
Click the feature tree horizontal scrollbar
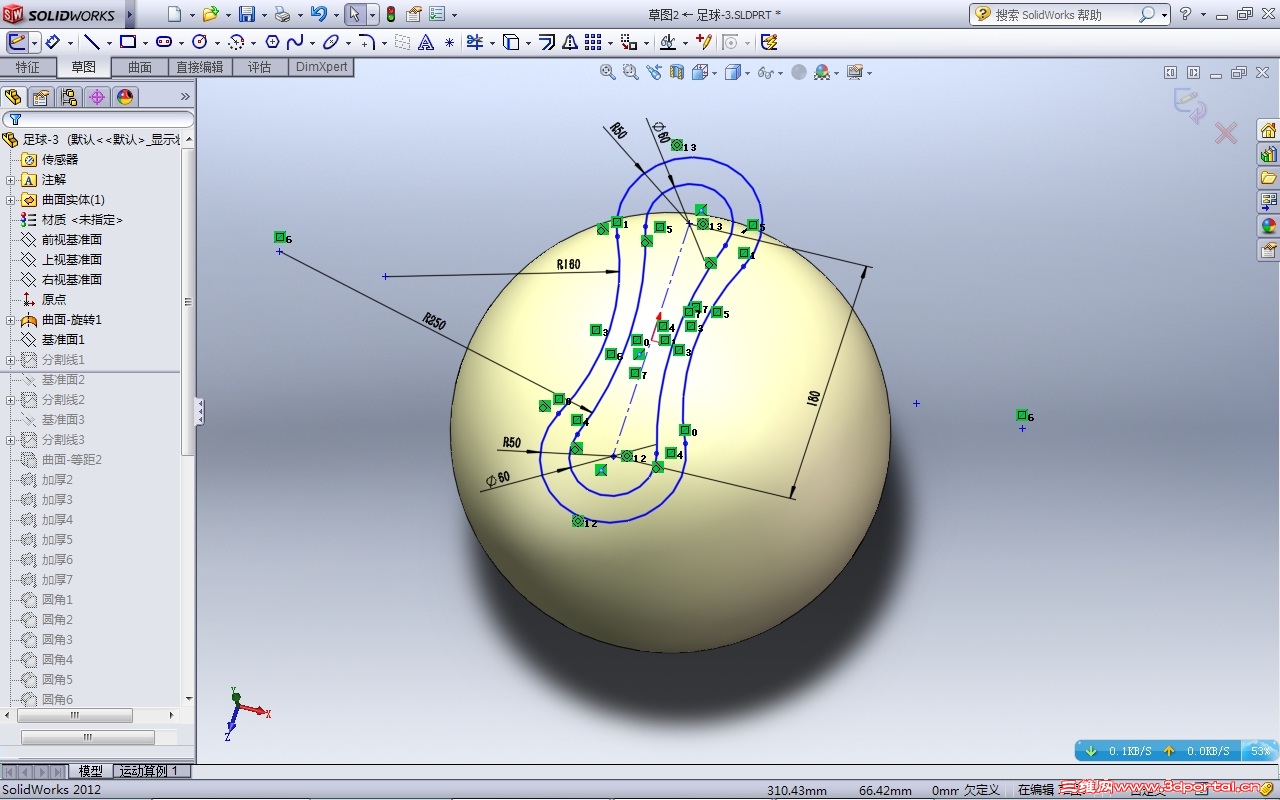point(75,716)
